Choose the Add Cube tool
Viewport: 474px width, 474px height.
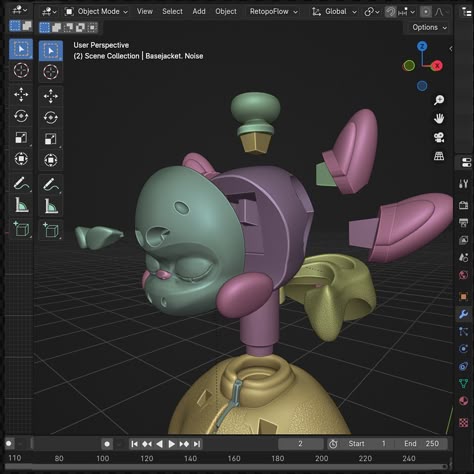tap(51, 229)
